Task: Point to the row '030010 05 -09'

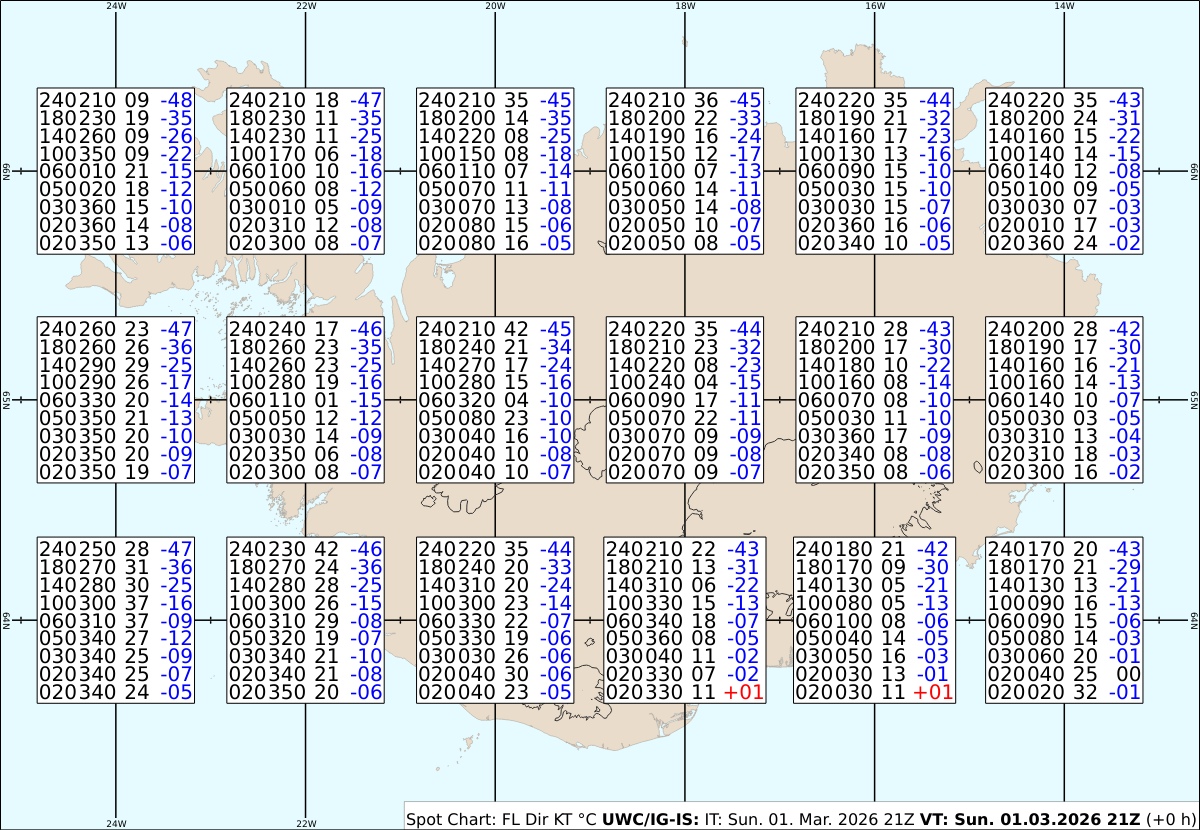Action: 305,208
